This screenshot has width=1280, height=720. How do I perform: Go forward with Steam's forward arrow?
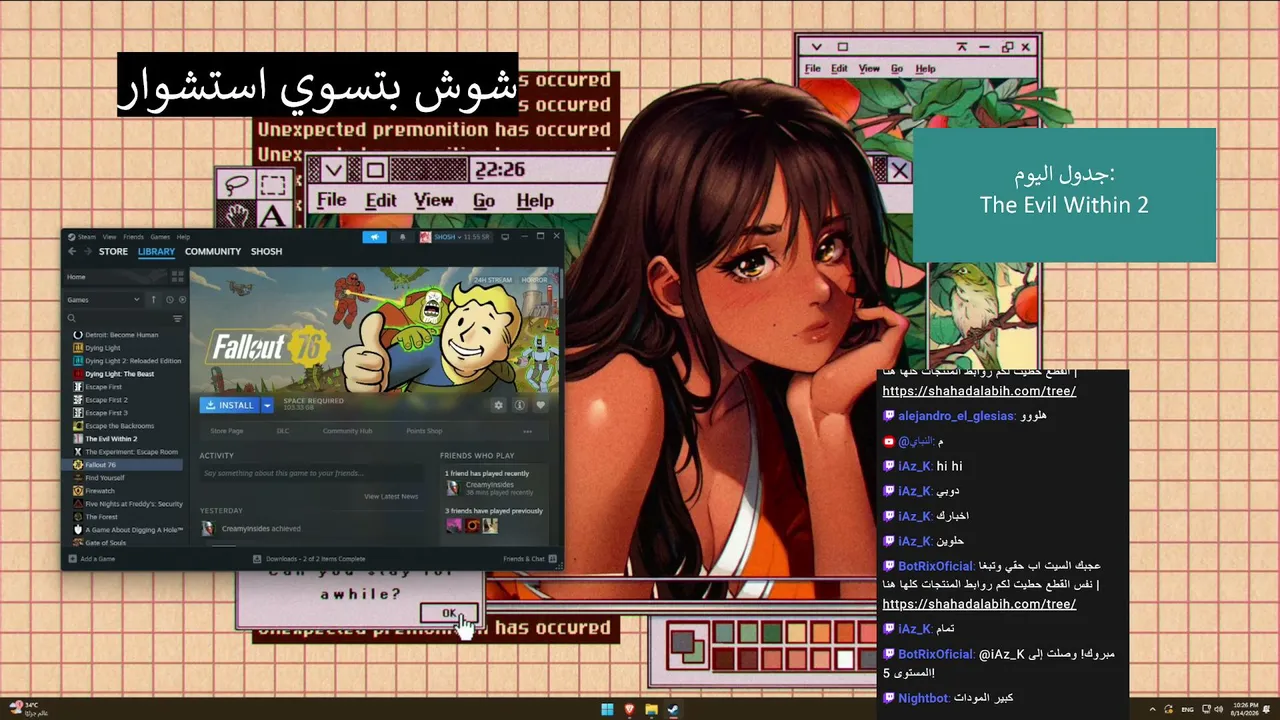(x=88, y=251)
